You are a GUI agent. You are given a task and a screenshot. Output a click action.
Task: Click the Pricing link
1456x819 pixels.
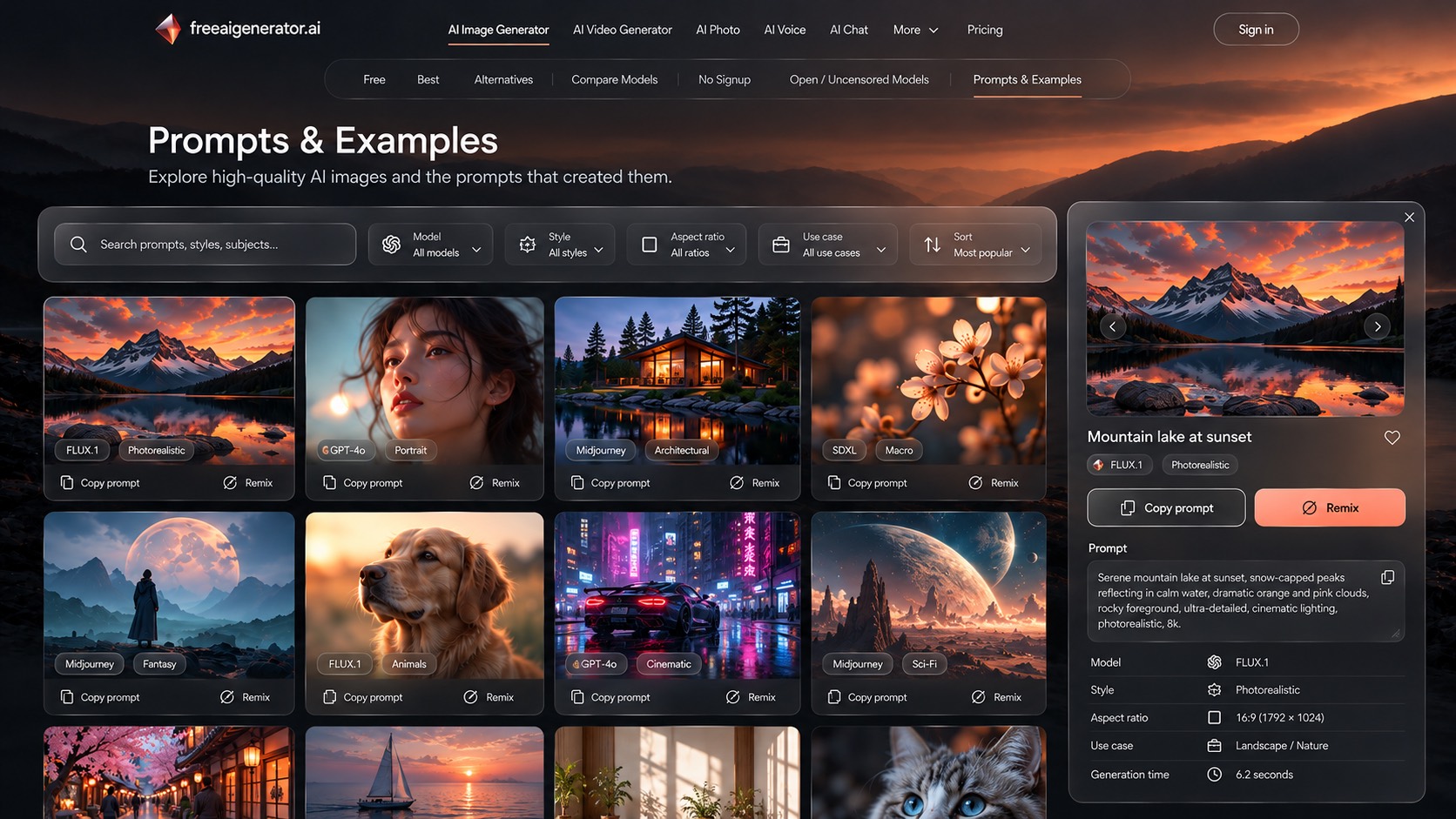point(985,30)
